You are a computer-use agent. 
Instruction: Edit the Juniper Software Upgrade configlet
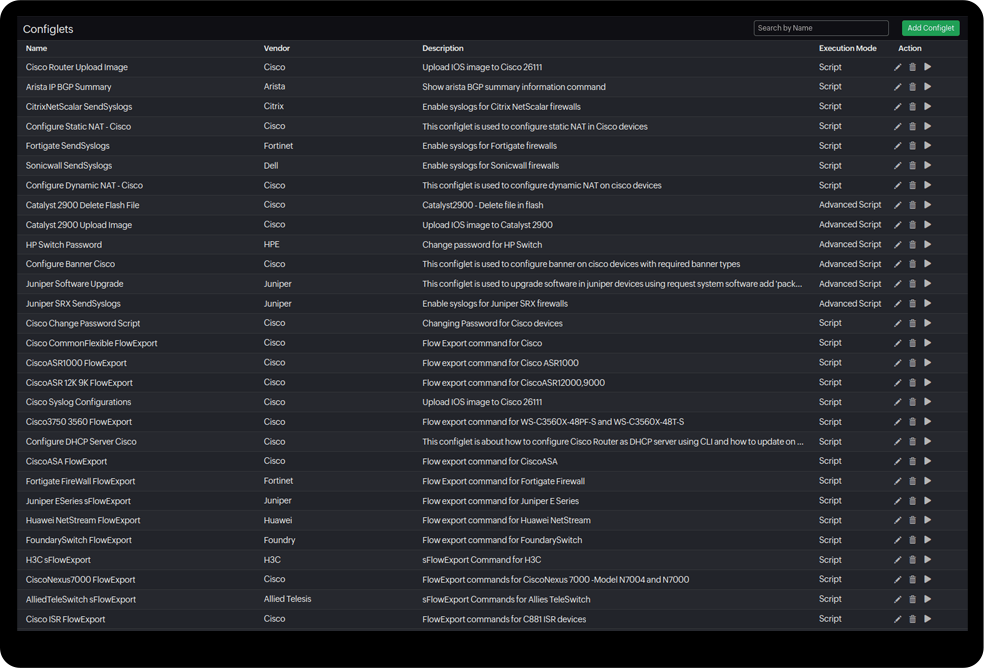coord(897,284)
